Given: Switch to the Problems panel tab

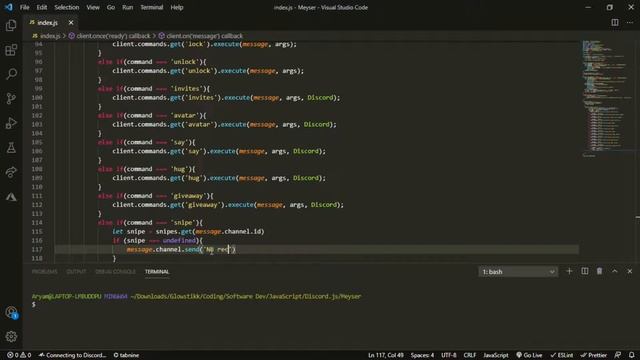Looking at the screenshot, I should [44, 271].
